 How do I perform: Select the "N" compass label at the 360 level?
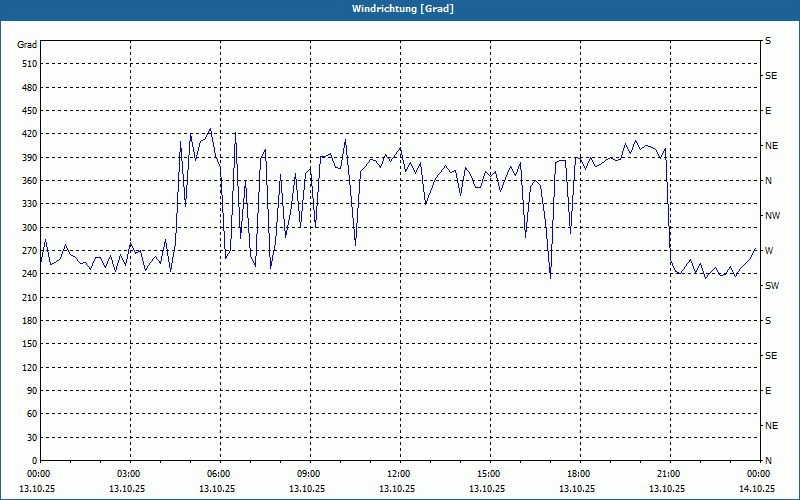(x=768, y=181)
